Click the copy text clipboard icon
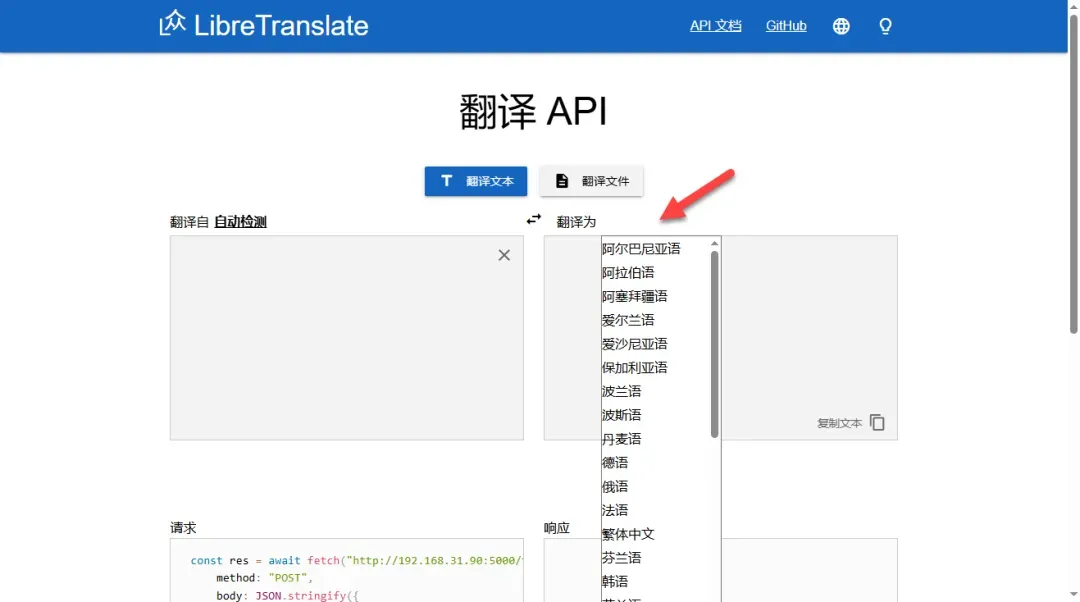Screen dimensions: 1080x602 click(x=877, y=422)
